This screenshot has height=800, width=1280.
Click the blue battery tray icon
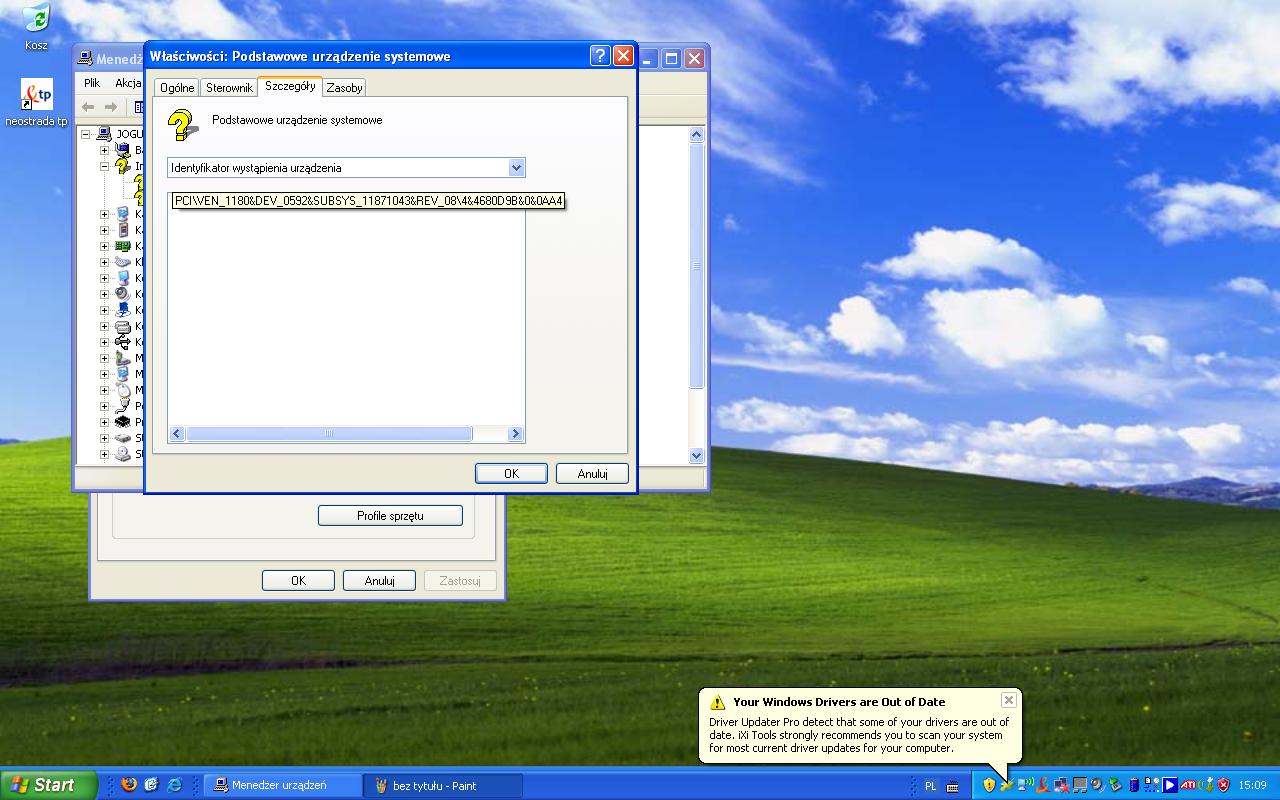pyautogui.click(x=1134, y=785)
